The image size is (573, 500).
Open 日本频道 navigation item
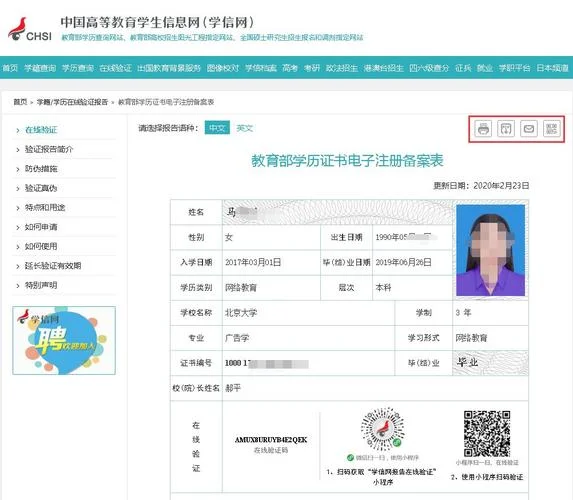click(x=552, y=68)
